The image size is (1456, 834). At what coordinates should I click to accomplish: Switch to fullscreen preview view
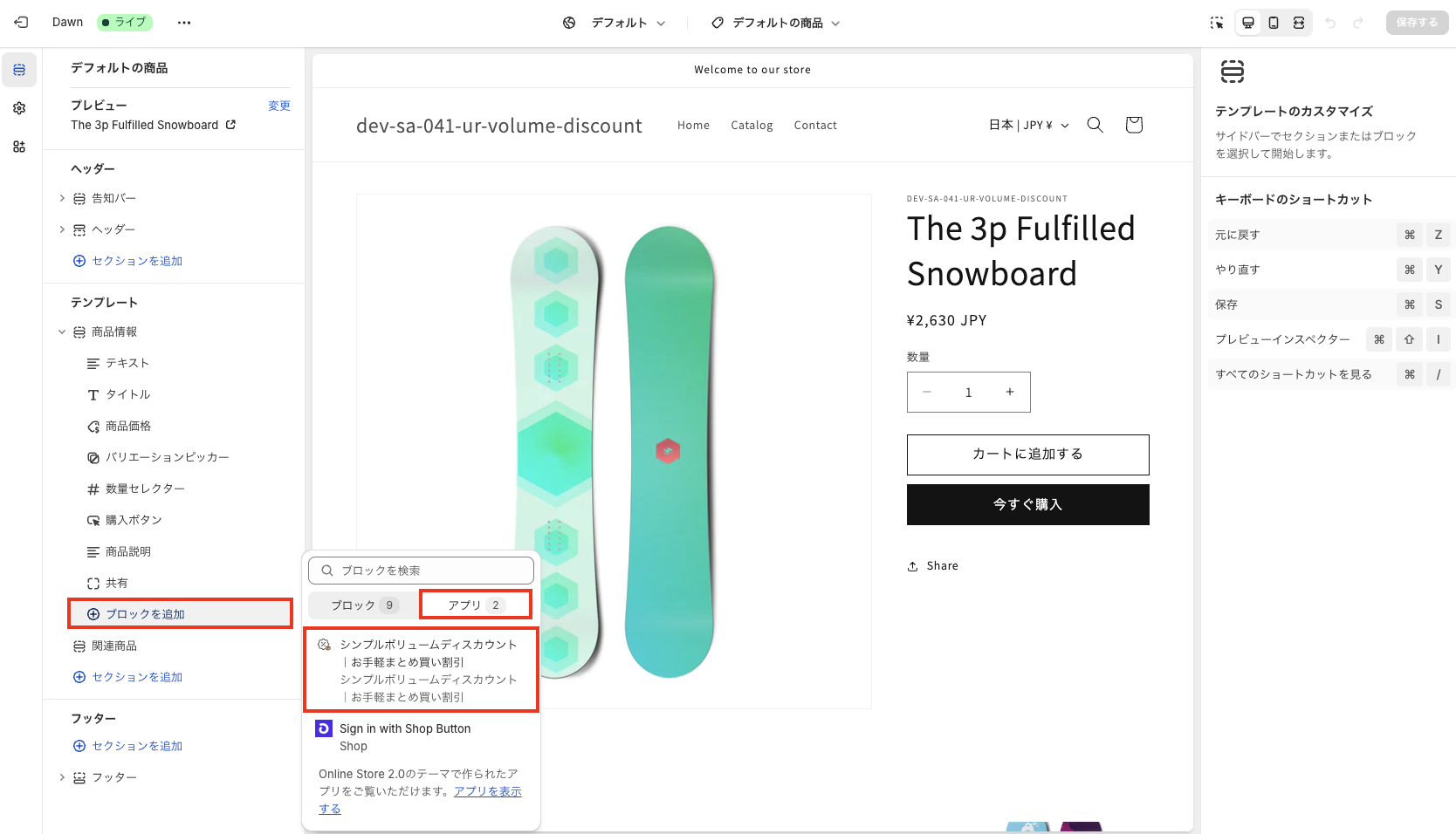(1299, 22)
